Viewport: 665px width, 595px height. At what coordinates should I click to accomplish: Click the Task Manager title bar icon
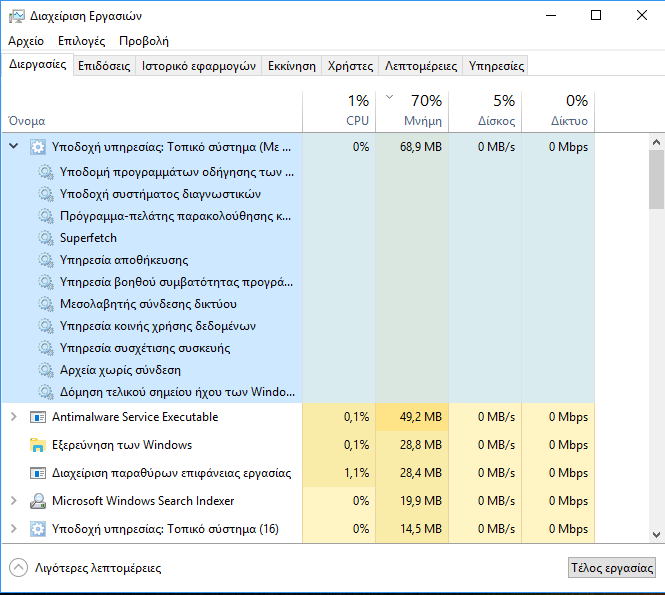[x=17, y=16]
